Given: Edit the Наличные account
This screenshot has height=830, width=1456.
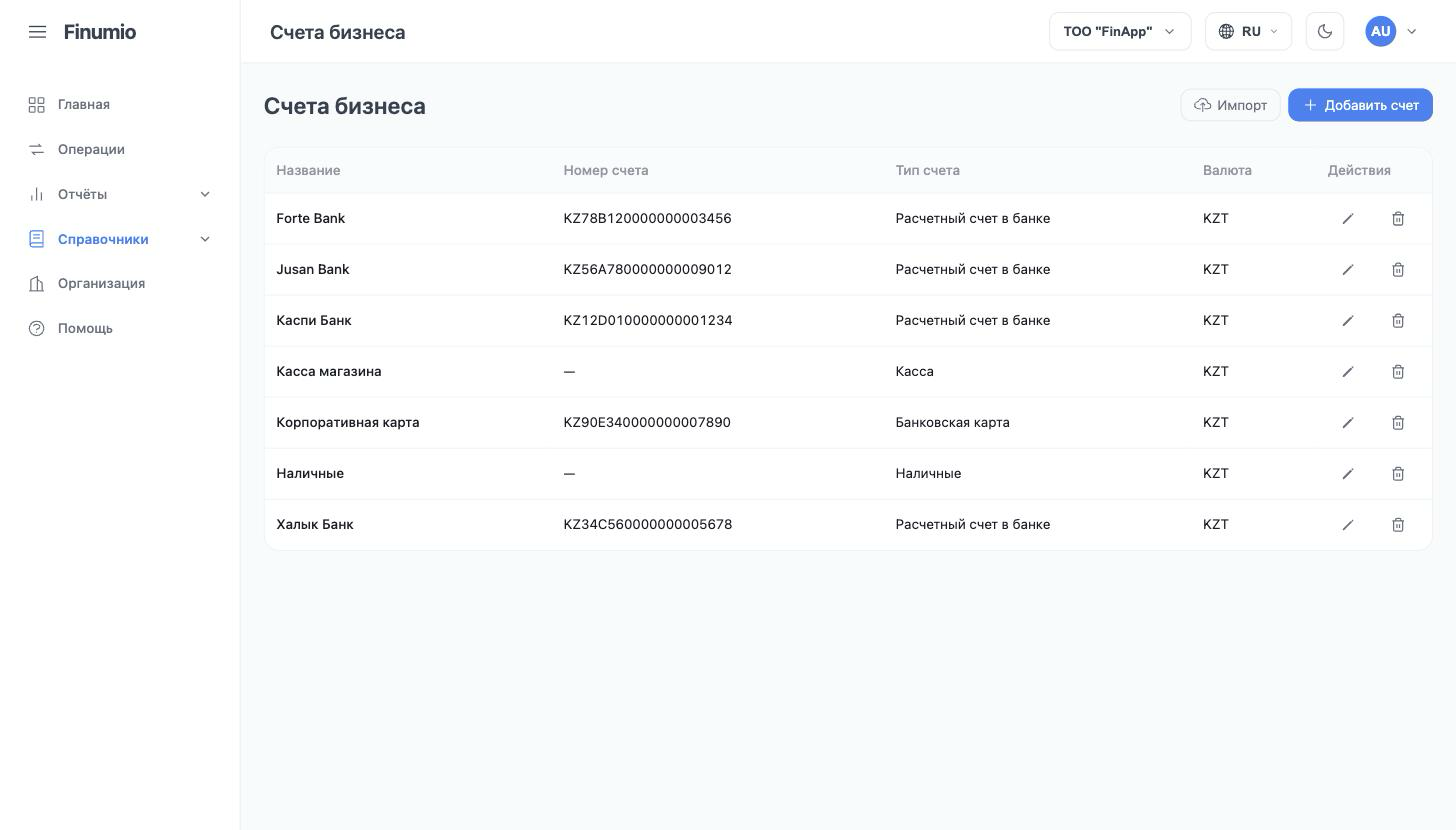Looking at the screenshot, I should point(1348,474).
